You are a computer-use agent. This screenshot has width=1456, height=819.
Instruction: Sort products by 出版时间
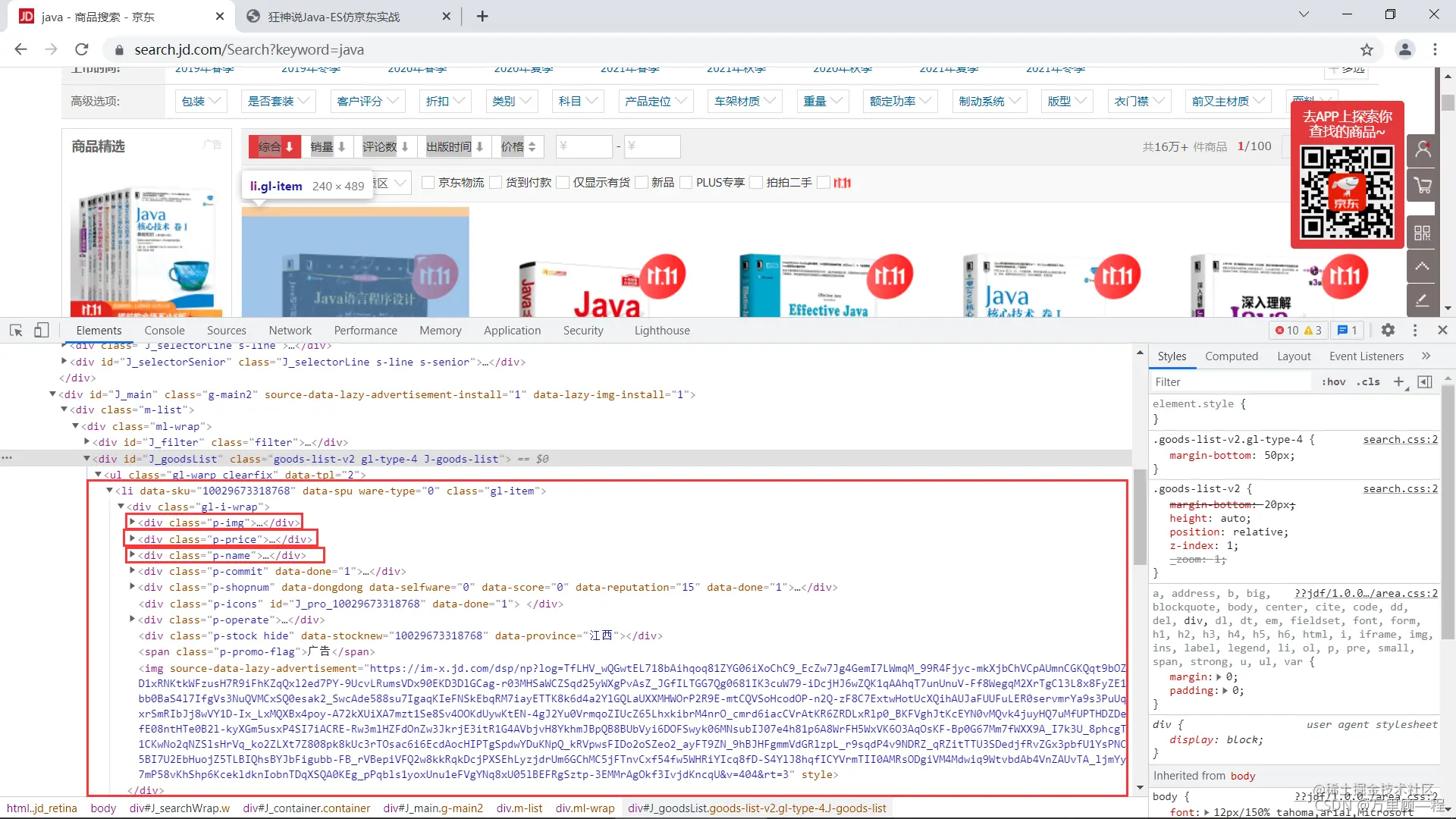[x=454, y=146]
